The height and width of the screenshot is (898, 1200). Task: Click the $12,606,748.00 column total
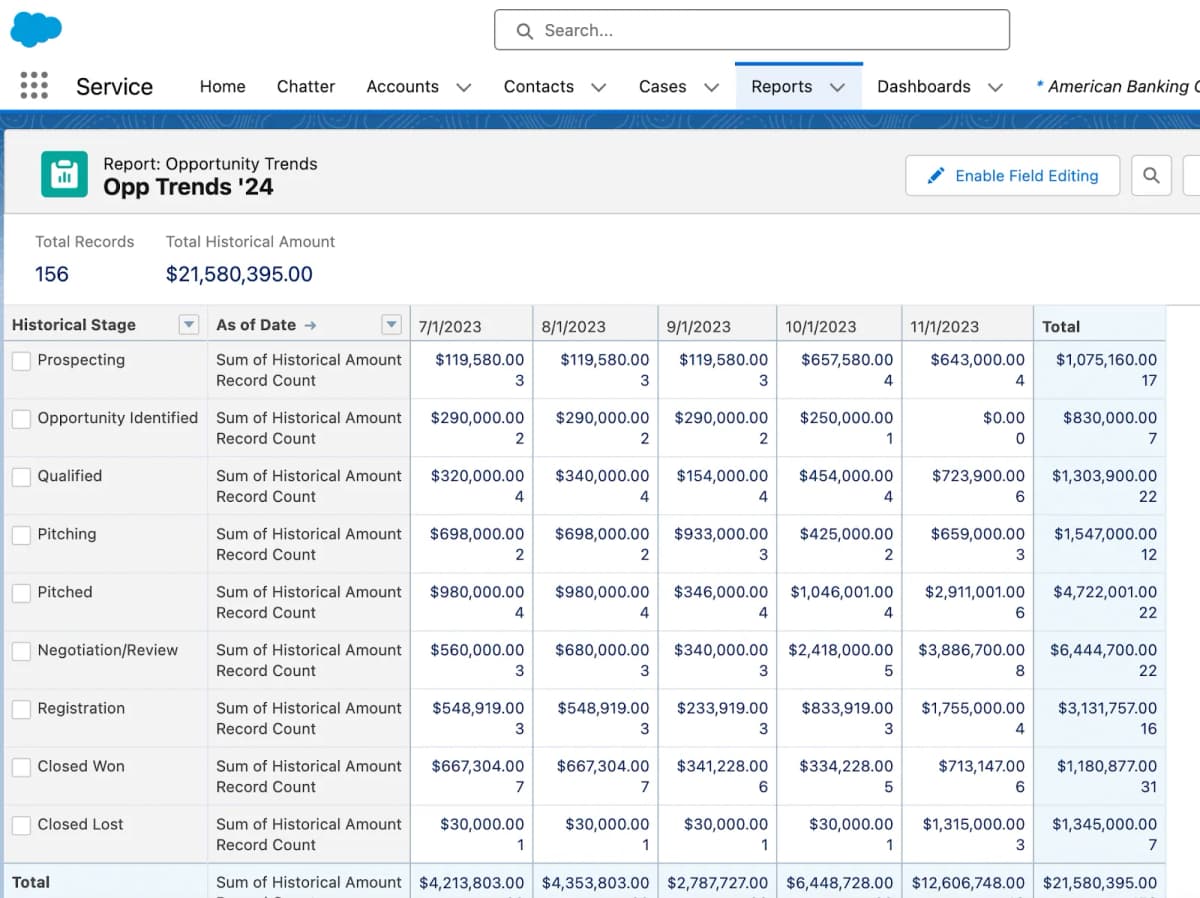point(969,882)
